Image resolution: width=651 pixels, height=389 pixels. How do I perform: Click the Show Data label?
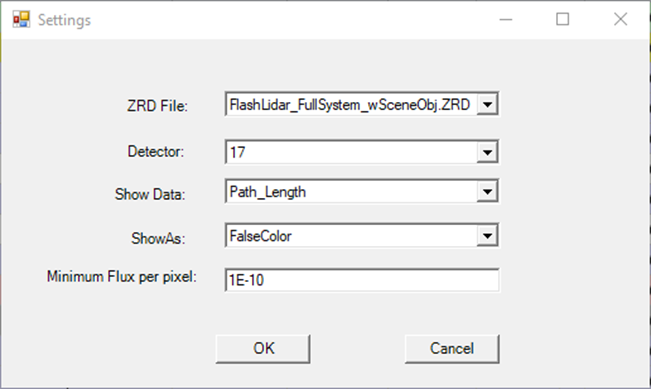click(150, 194)
